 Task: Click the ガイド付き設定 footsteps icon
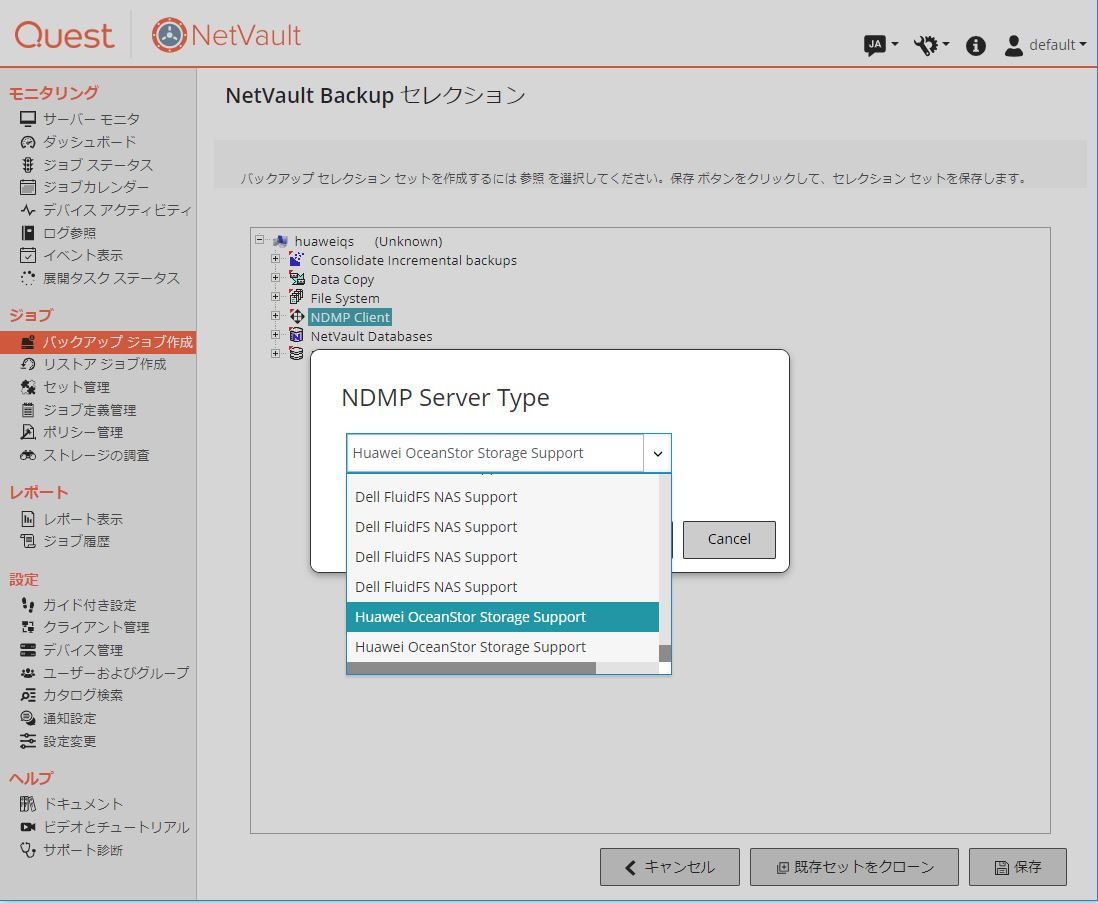pos(28,605)
